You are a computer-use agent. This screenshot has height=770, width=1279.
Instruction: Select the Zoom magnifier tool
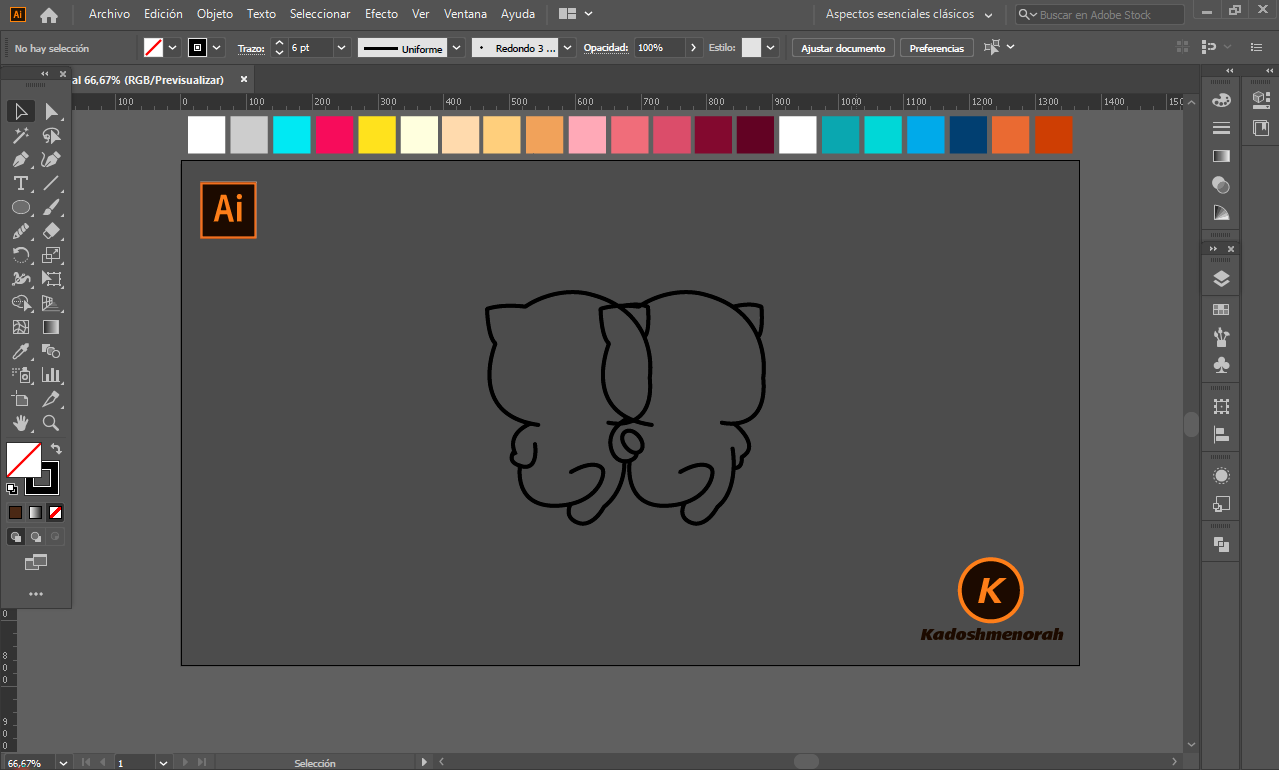tap(51, 423)
